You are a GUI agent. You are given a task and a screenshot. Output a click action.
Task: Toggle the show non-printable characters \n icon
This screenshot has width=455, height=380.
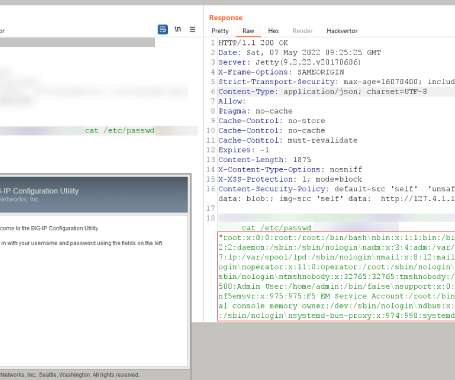coord(178,29)
